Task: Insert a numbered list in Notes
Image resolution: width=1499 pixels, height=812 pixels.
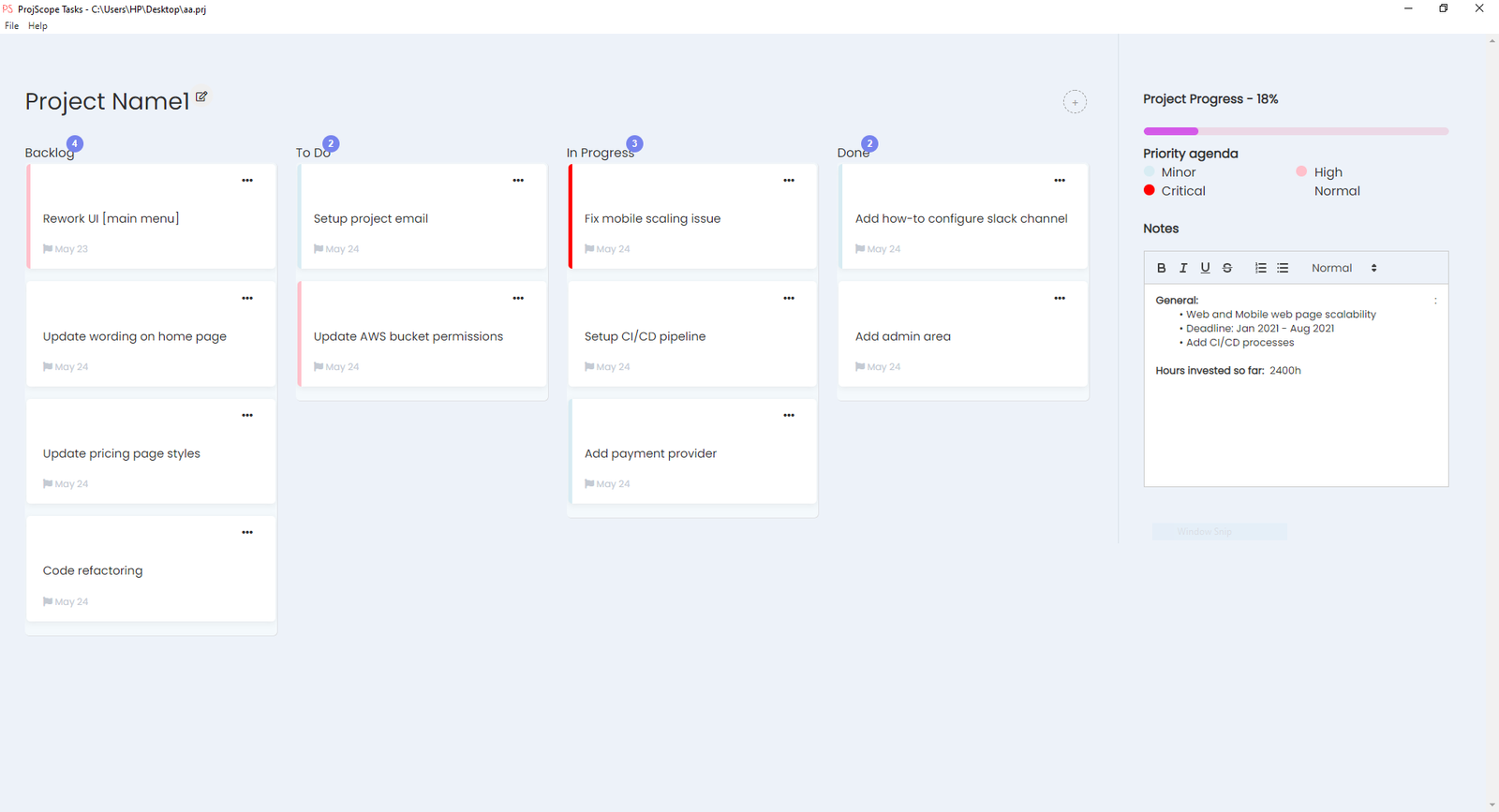Action: point(1261,268)
